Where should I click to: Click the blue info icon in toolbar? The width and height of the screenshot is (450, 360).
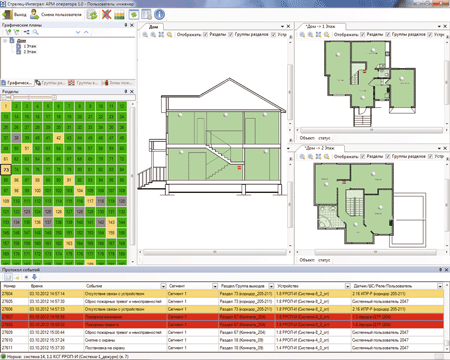pyautogui.click(x=160, y=14)
